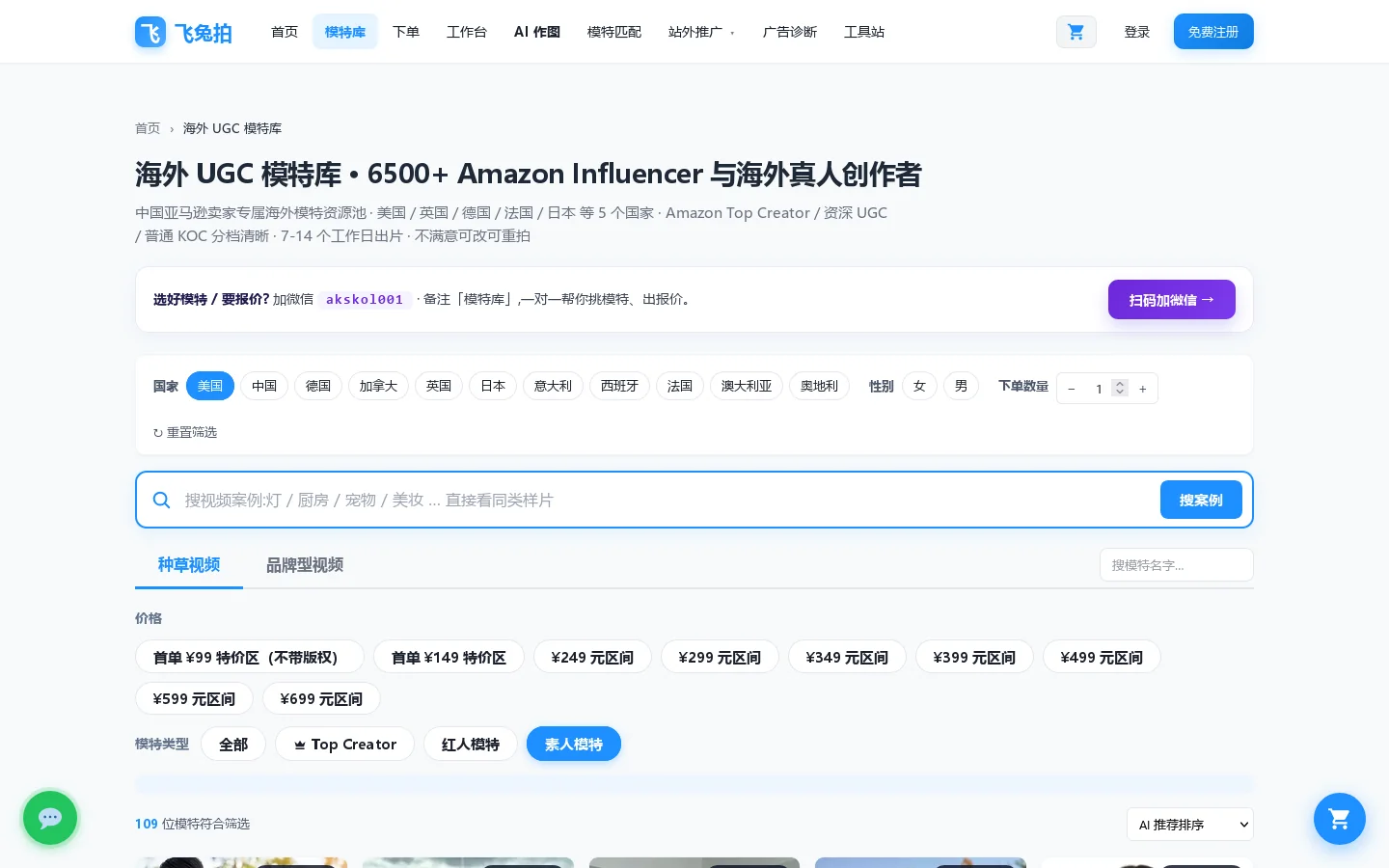The image size is (1389, 868).
Task: Expand 站外推广 nav dropdown
Action: coord(701,32)
